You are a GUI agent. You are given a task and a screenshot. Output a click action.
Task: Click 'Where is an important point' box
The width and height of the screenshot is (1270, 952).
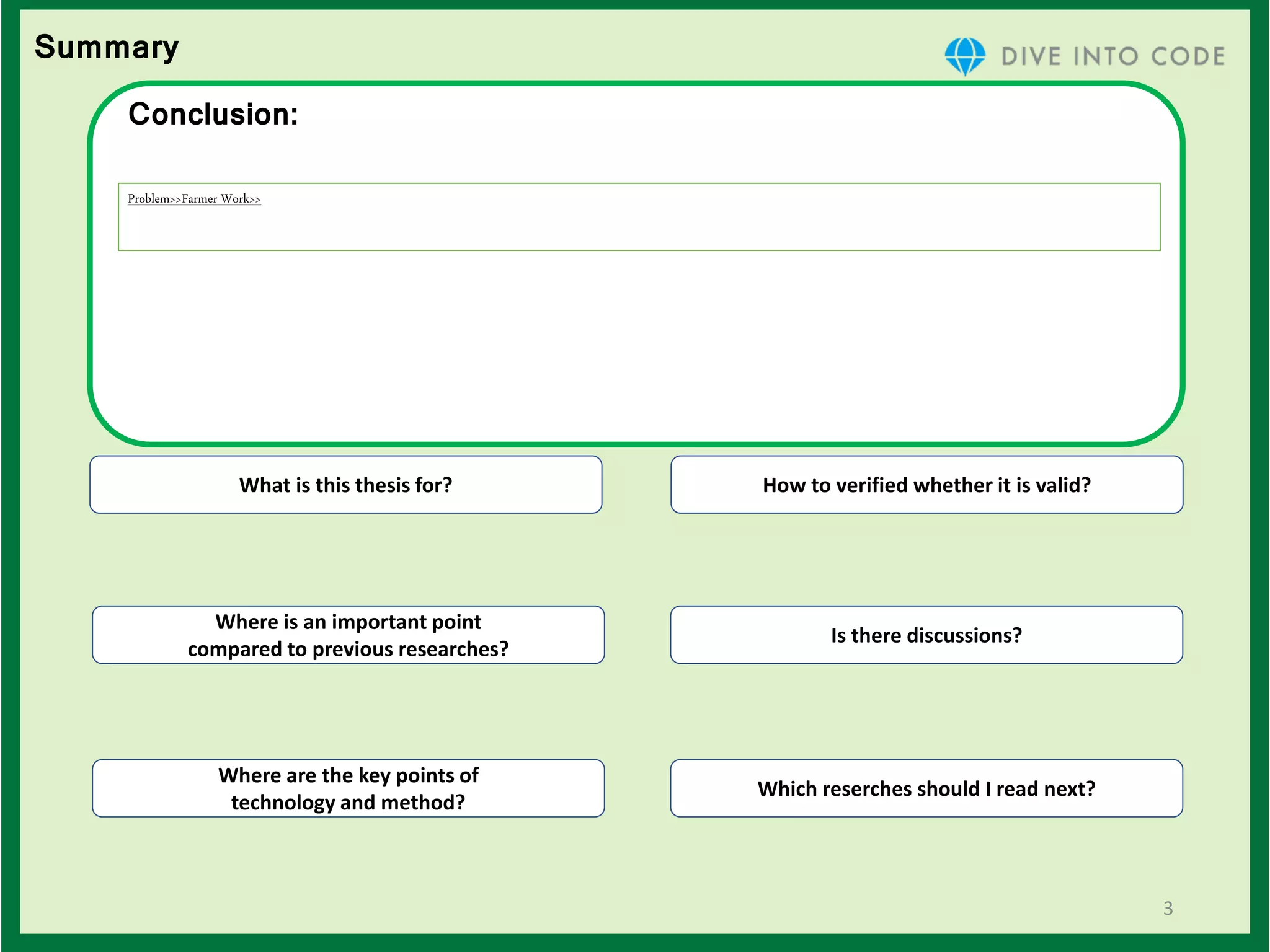coord(348,622)
